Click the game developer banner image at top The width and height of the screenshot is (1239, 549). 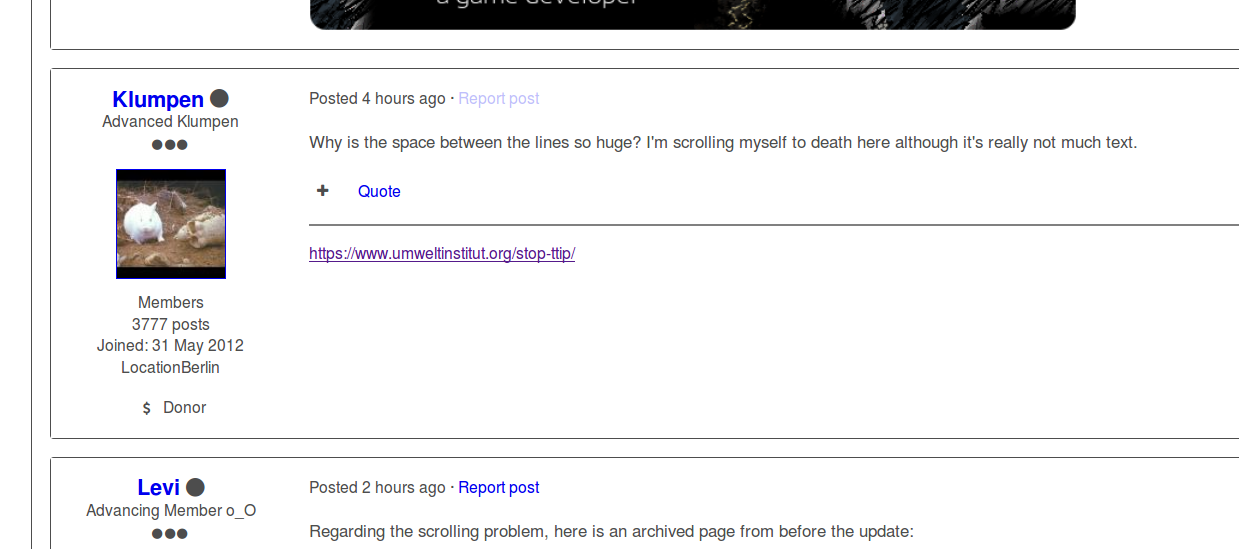pos(692,14)
